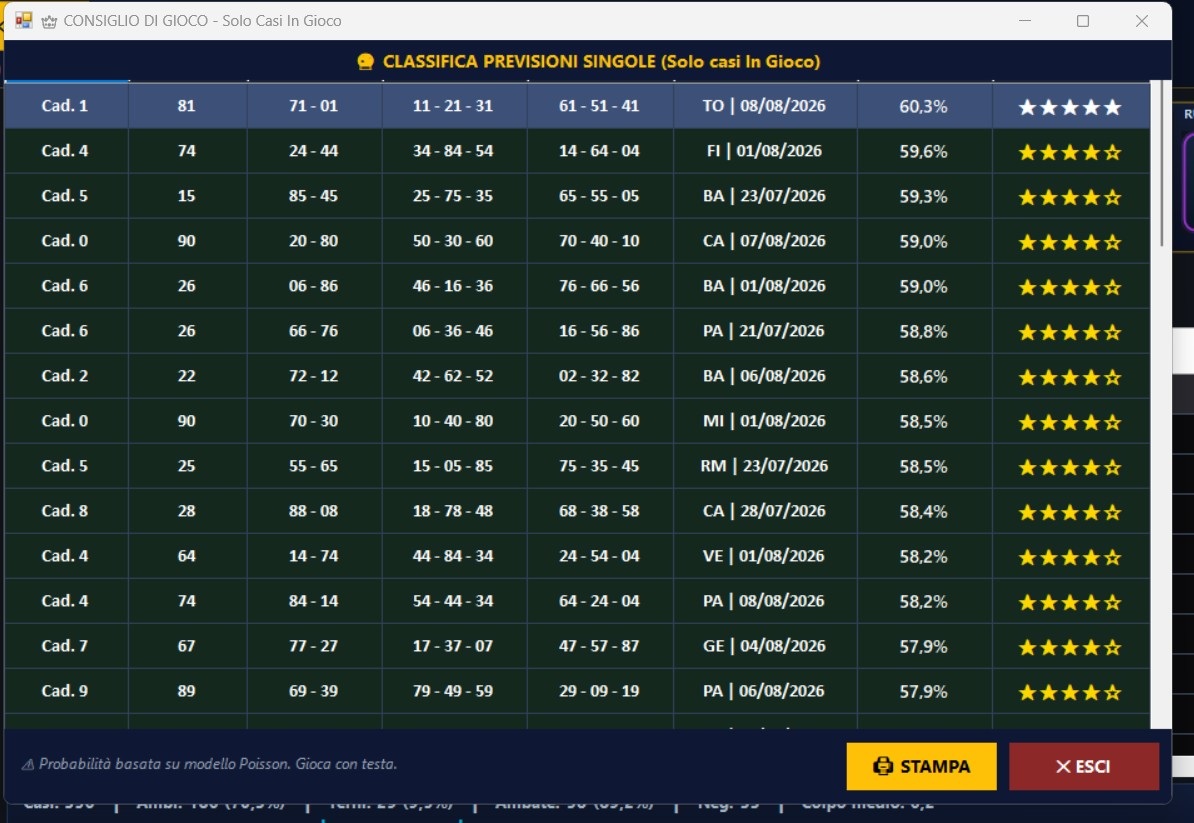Maximize the CONSIGLIO DI GIOCO window
Image resolution: width=1194 pixels, height=823 pixels.
click(1083, 21)
